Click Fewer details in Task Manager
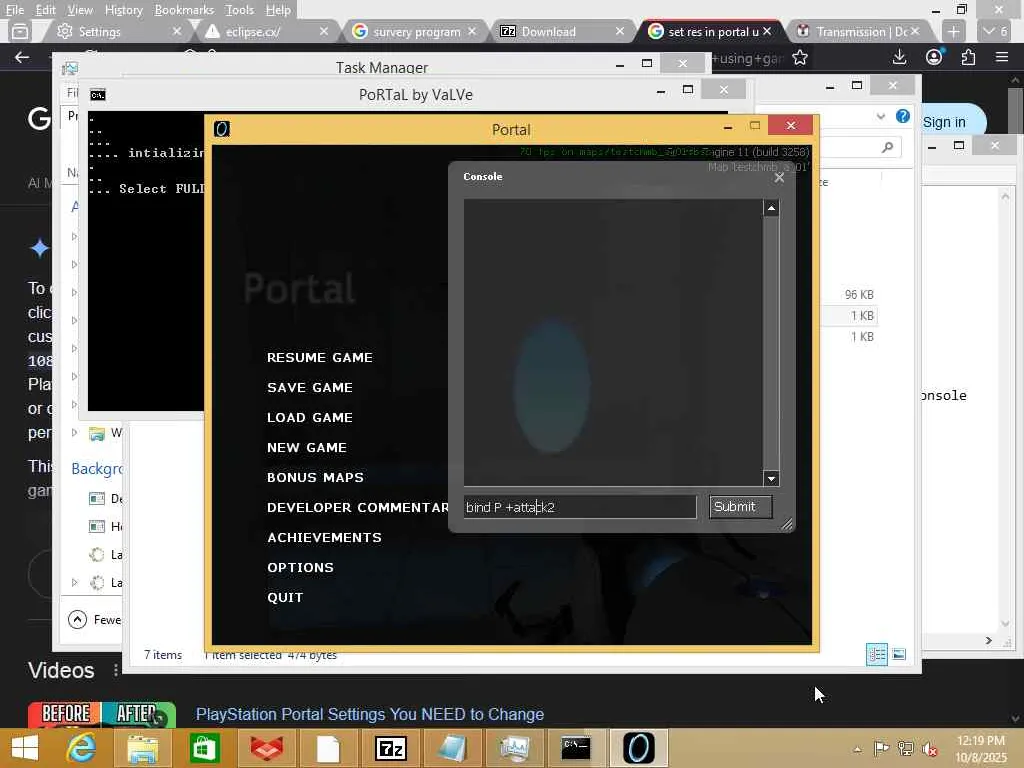Screen dimensions: 1024x768 [95, 620]
